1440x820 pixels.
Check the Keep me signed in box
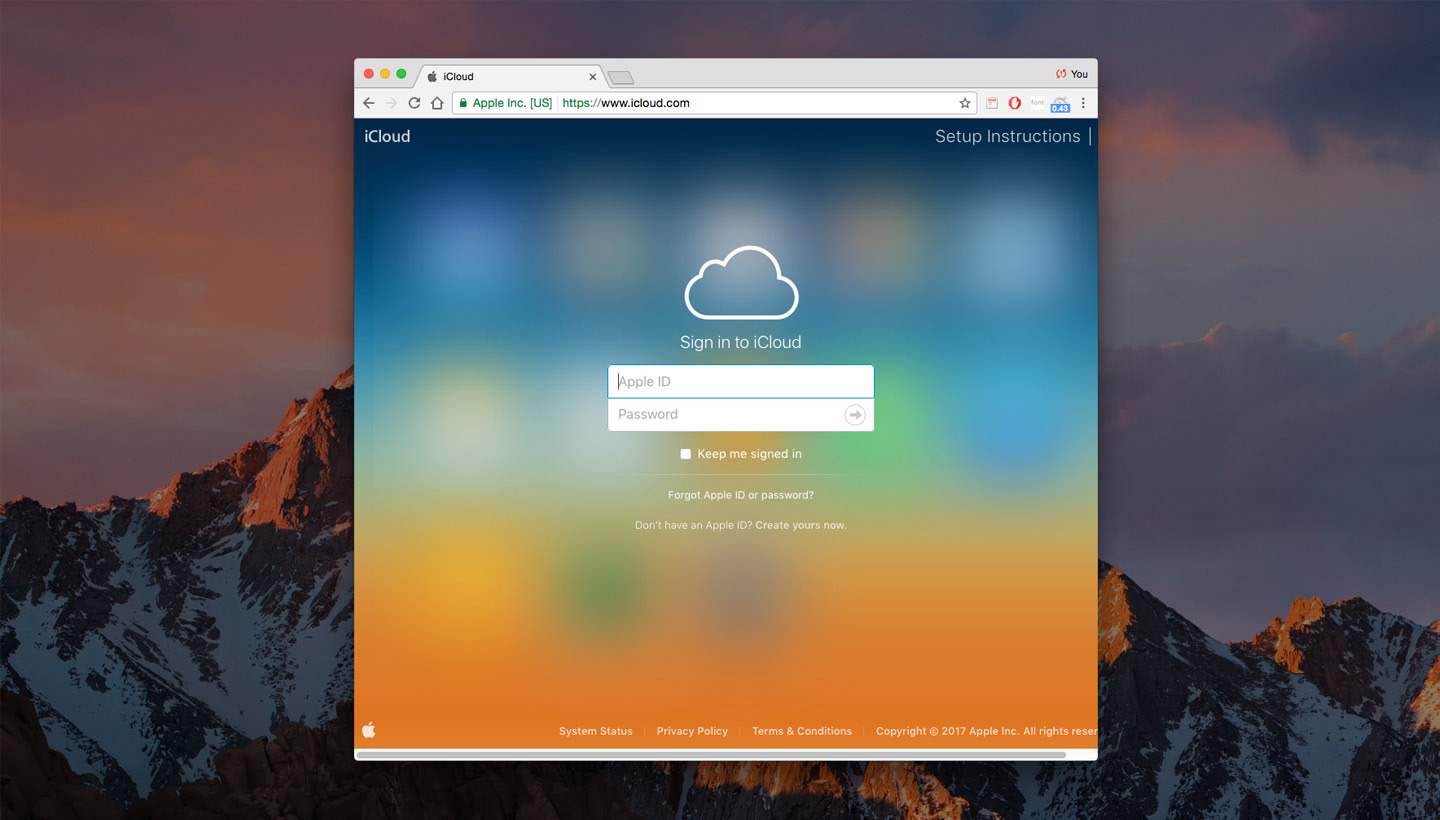point(685,454)
